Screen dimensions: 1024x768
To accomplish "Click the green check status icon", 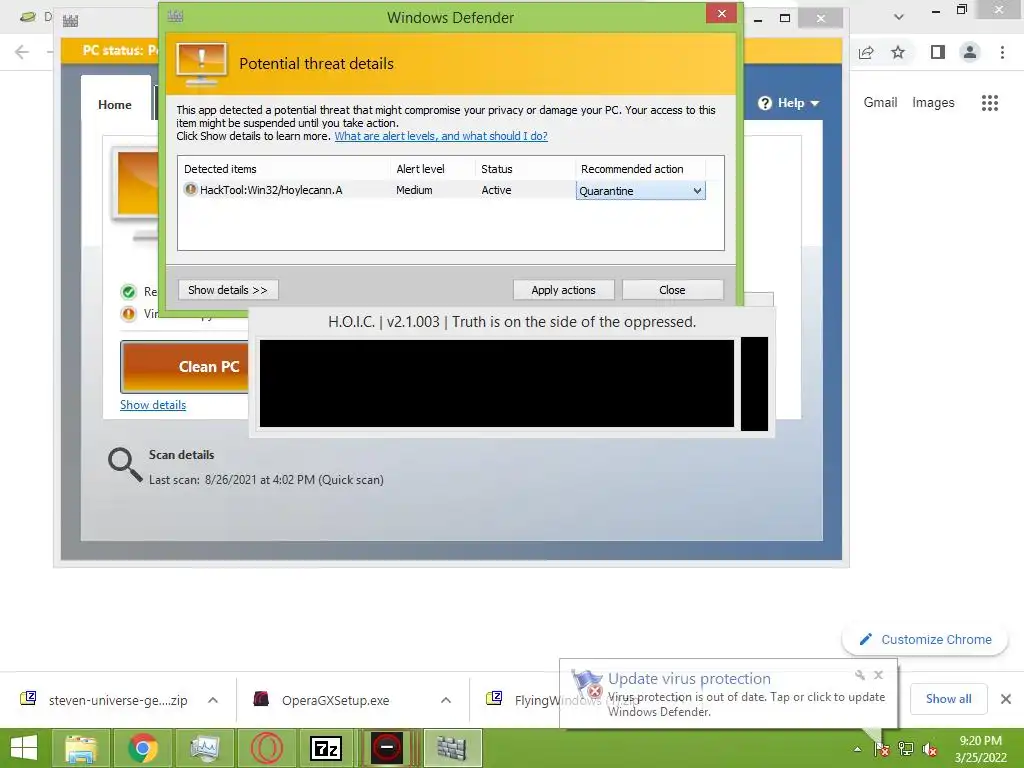I will 129,292.
